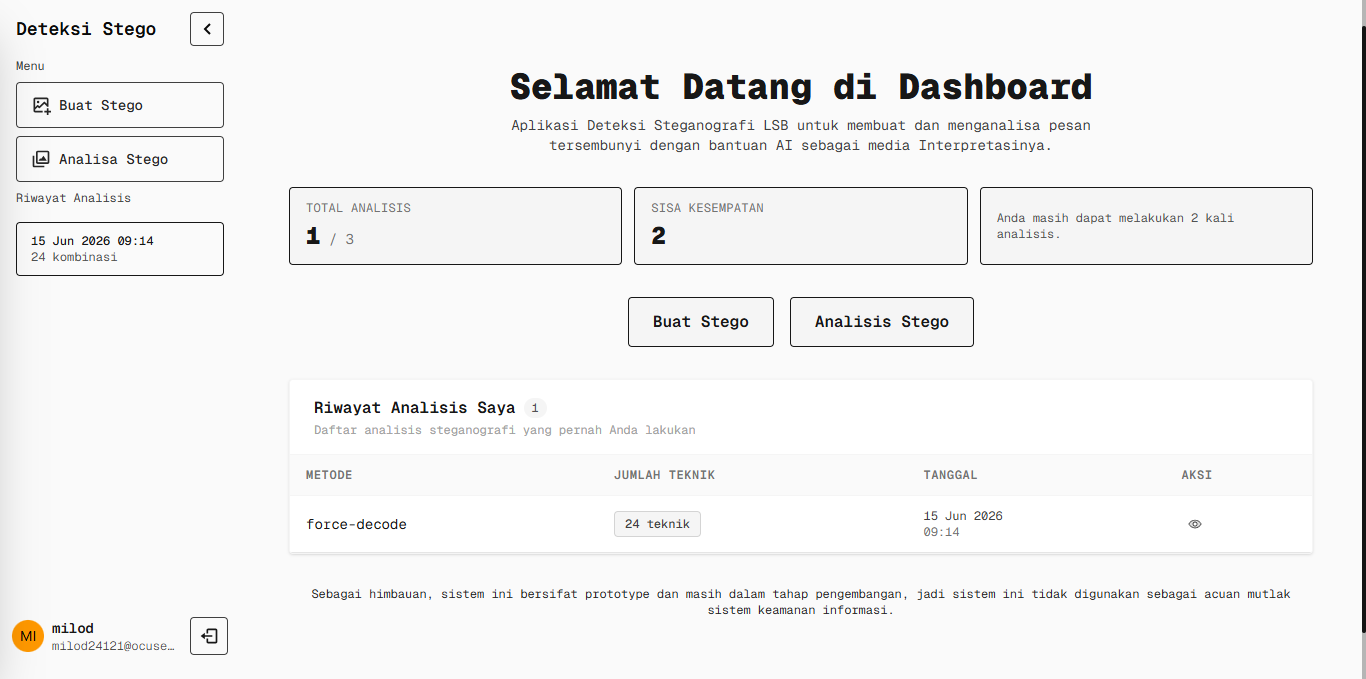Click the logout icon button

point(209,636)
